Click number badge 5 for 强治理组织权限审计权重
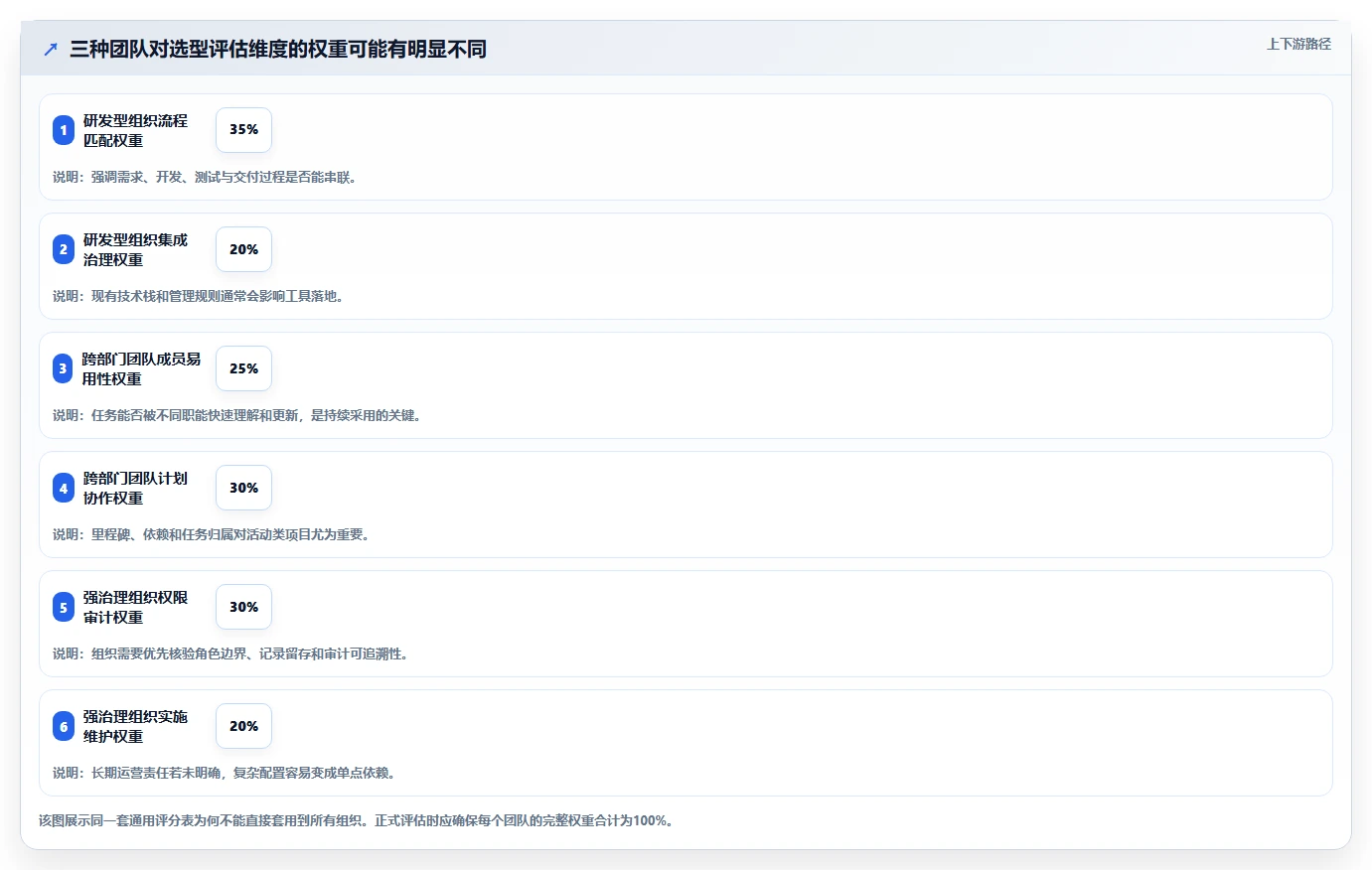1372x870 pixels. pos(64,607)
